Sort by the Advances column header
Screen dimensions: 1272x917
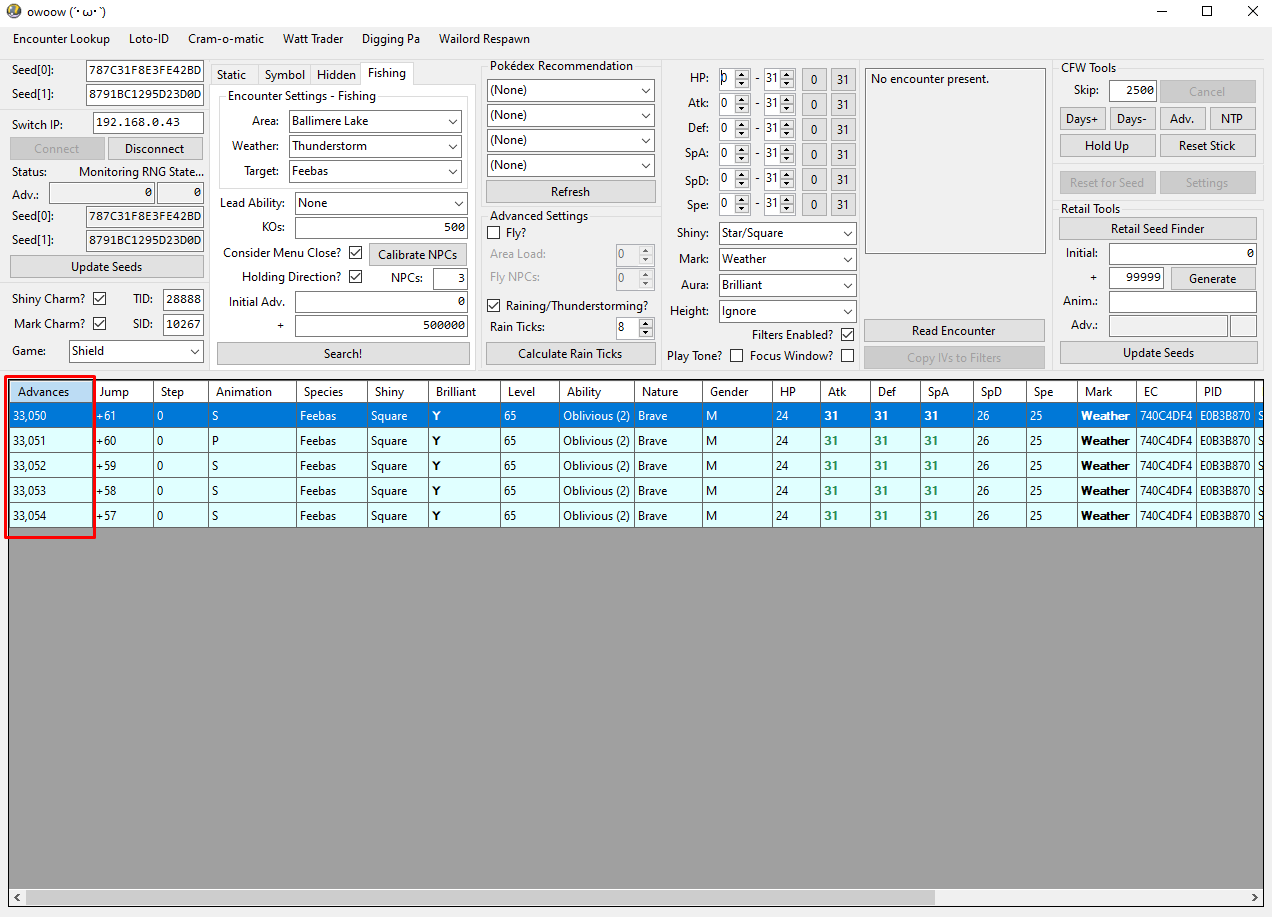[x=51, y=392]
